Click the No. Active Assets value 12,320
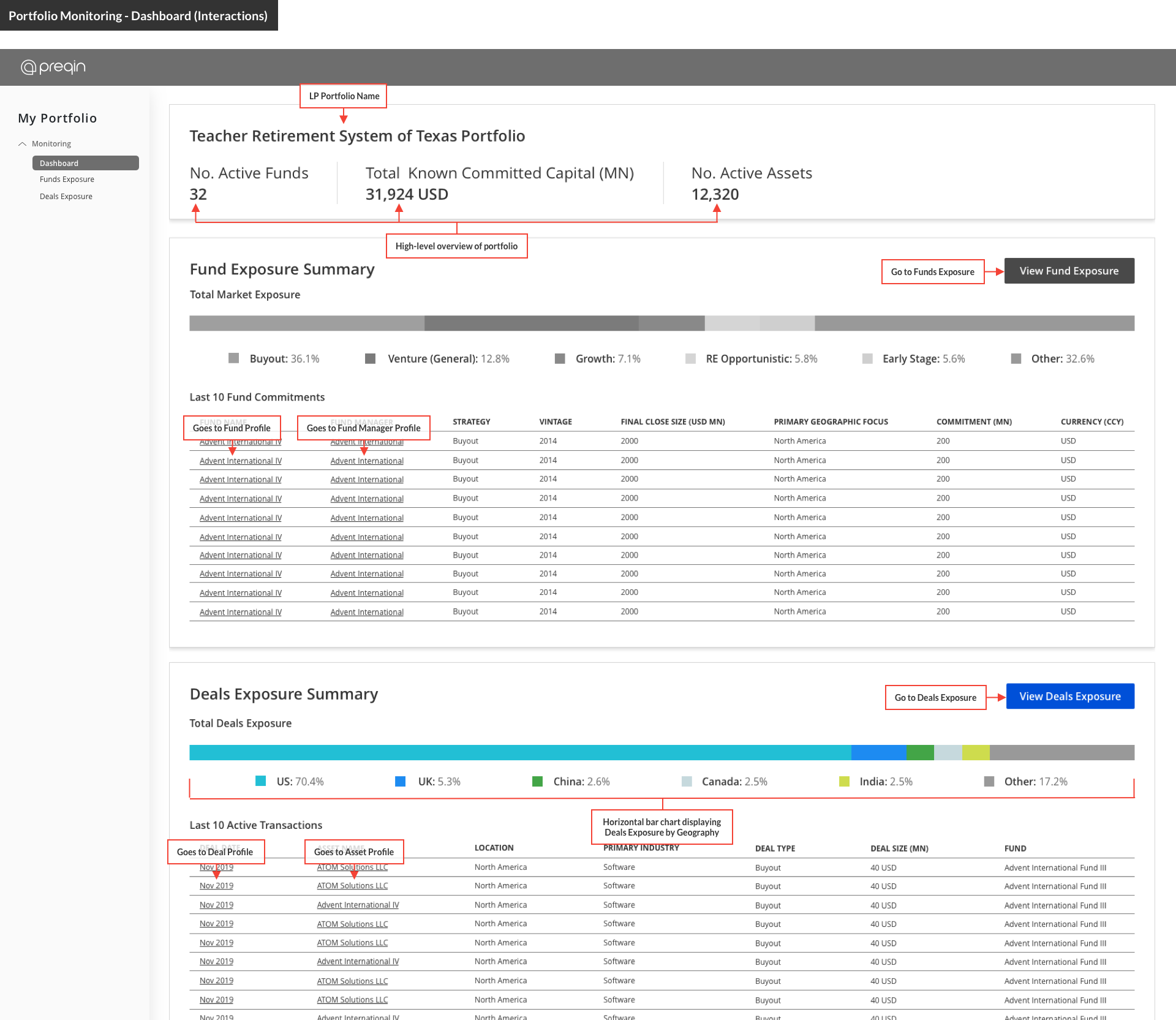 715,195
